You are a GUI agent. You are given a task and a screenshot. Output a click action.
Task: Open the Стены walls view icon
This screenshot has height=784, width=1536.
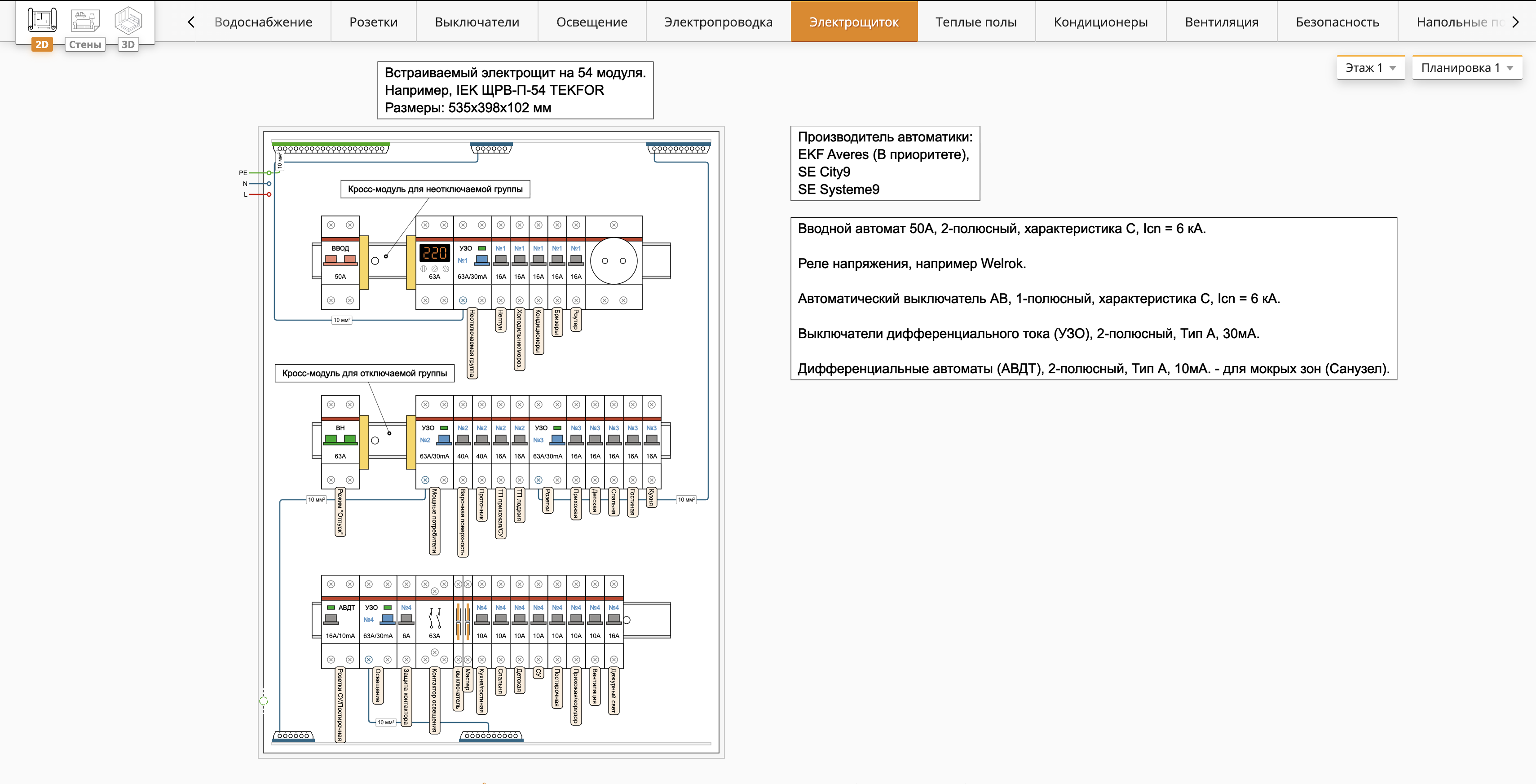pos(85,28)
